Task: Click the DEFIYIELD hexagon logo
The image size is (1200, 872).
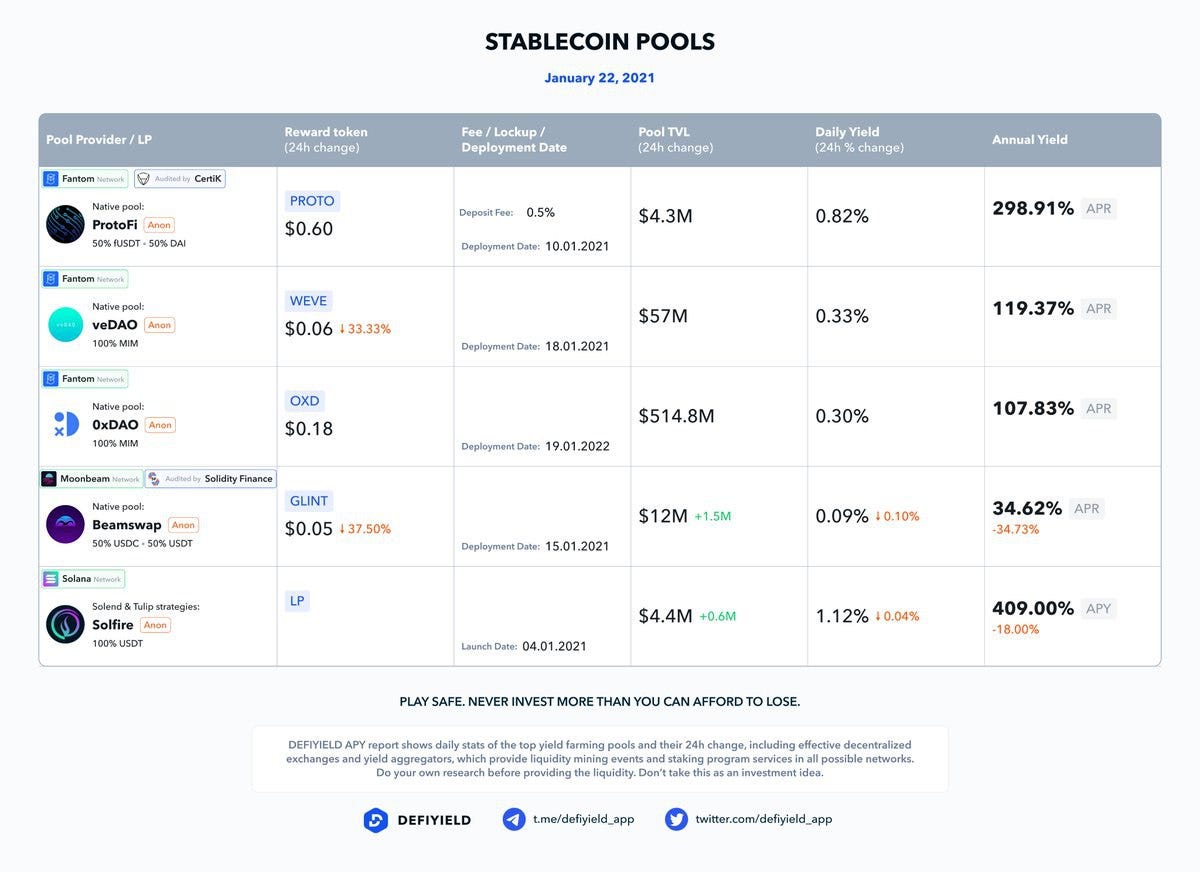Action: (375, 820)
